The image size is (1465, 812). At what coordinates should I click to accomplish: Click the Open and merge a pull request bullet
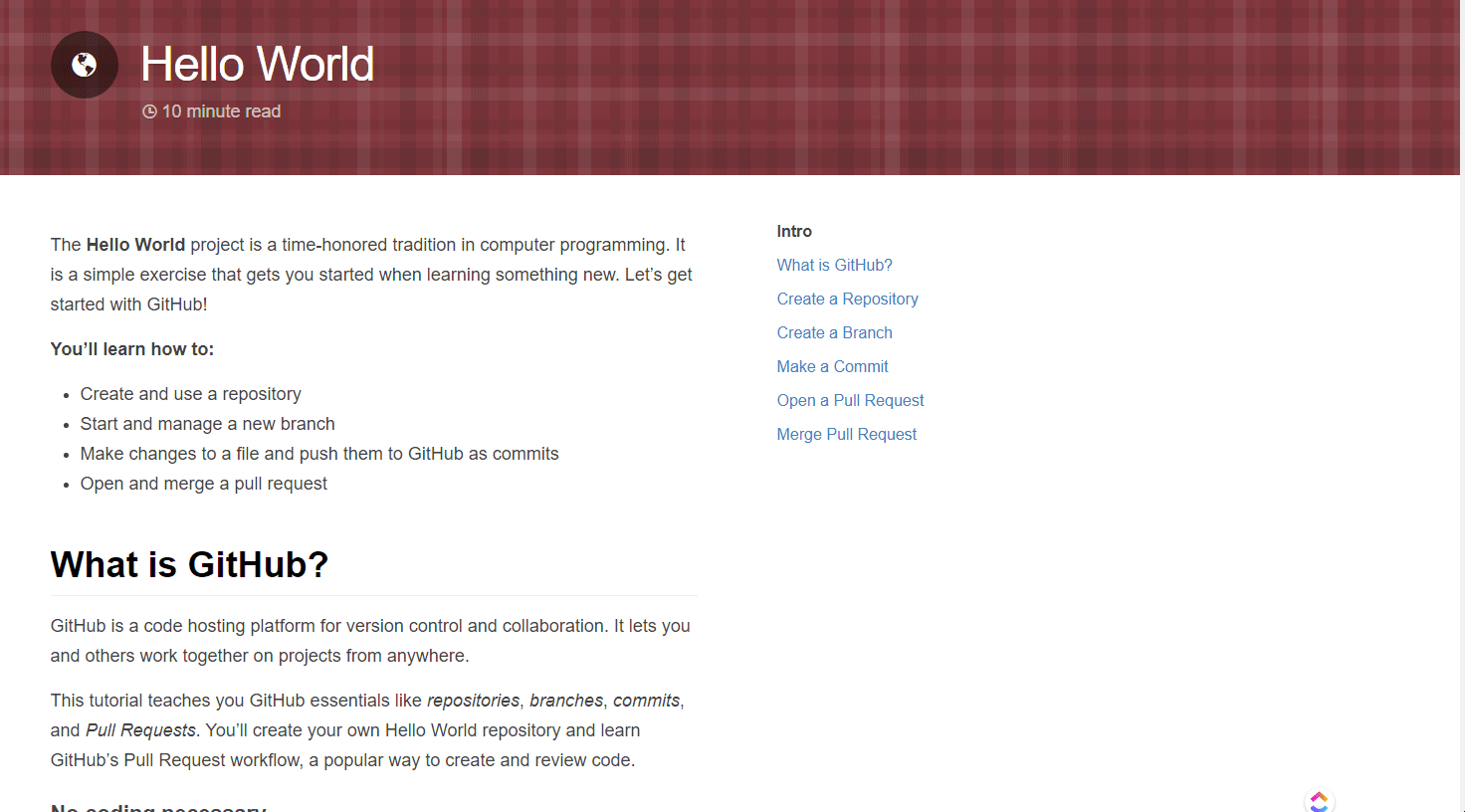tap(203, 484)
